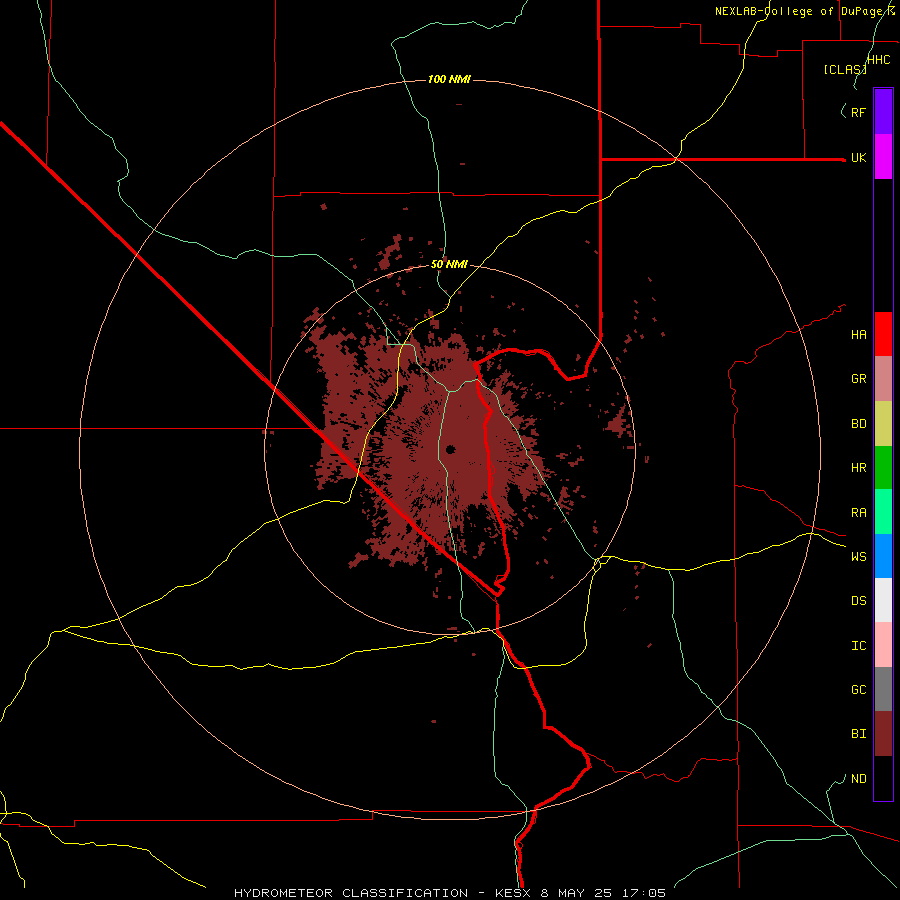Click the DS white legend swatch
The height and width of the screenshot is (900, 900).
tap(883, 600)
